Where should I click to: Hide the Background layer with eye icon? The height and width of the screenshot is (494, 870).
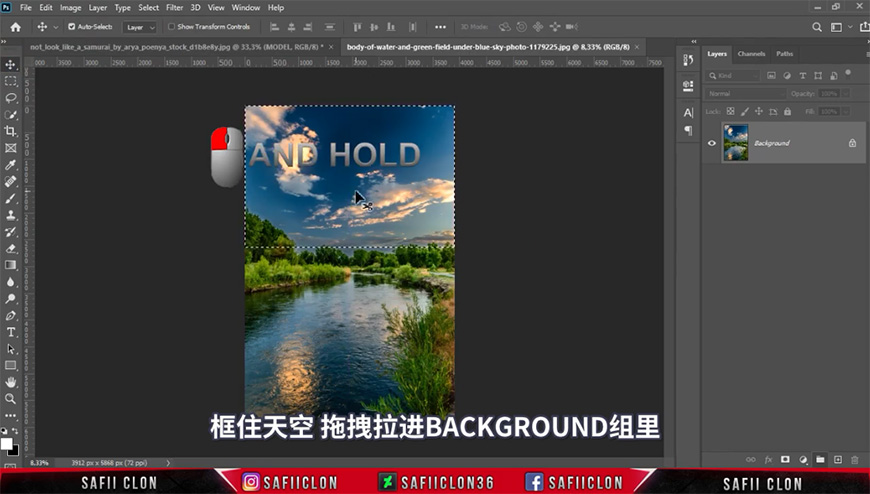tap(712, 143)
